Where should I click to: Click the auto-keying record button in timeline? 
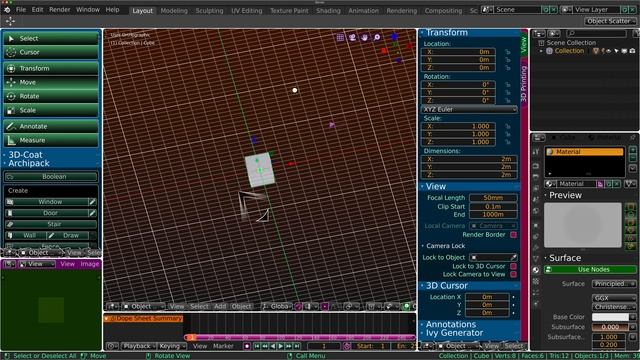247,346
